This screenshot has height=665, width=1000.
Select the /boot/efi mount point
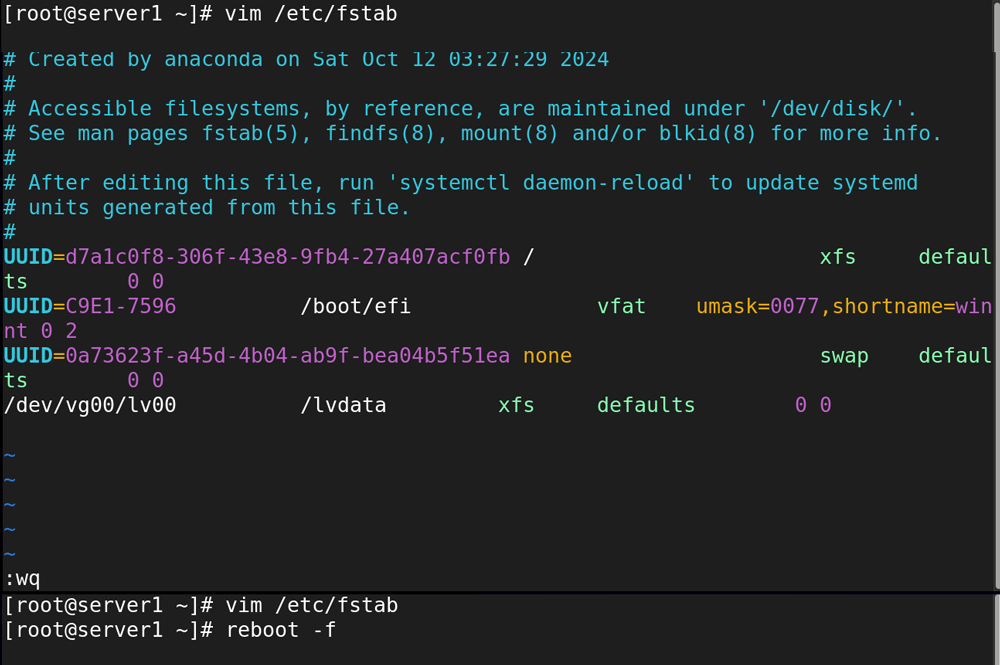[355, 307]
